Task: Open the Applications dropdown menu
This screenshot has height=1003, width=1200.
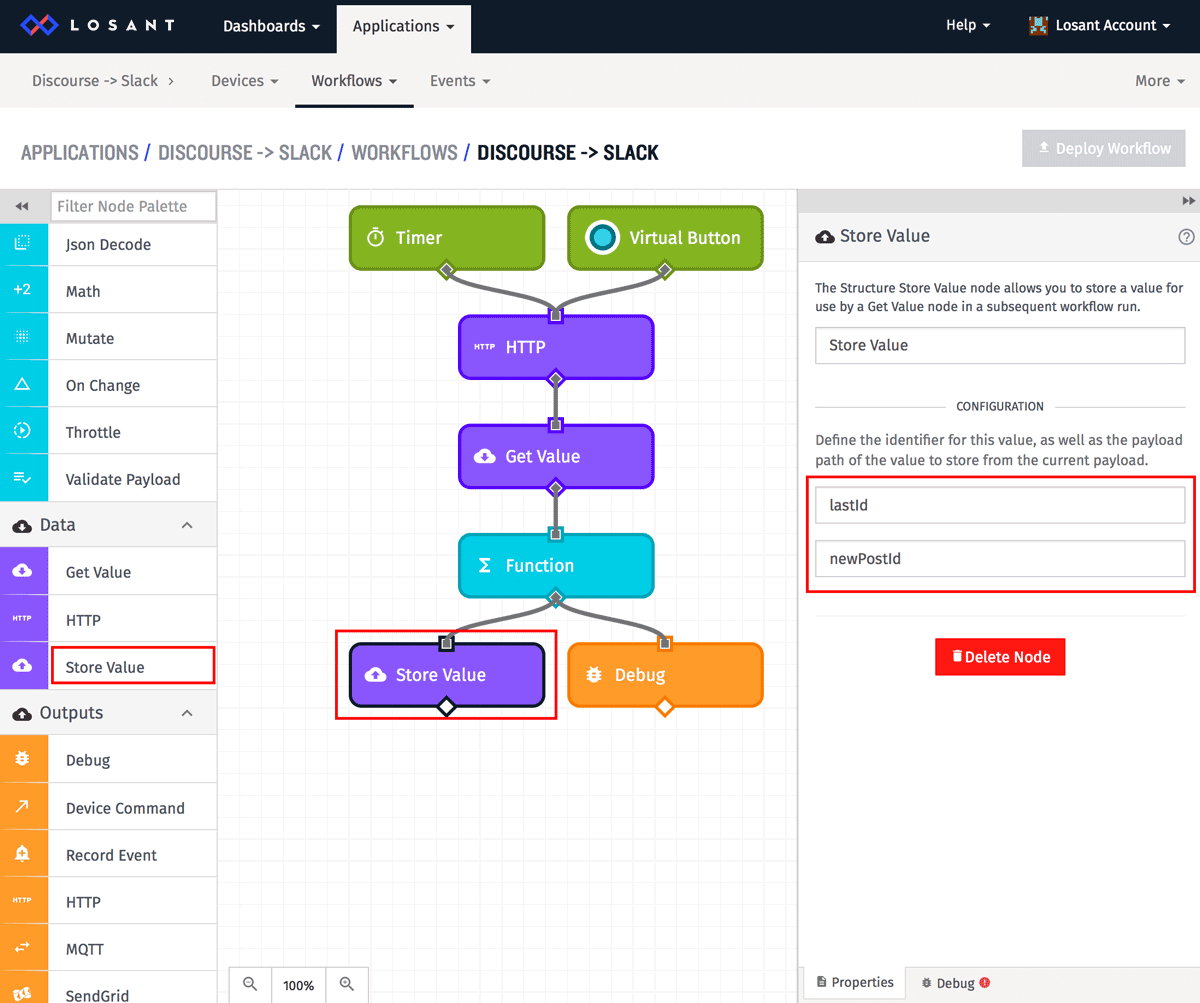Action: 403,26
